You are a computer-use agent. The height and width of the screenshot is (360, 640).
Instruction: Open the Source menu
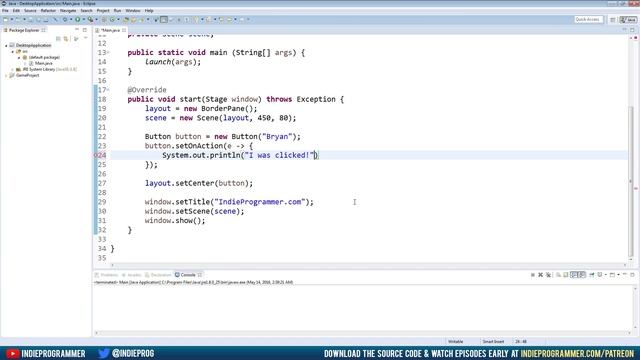click(30, 11)
